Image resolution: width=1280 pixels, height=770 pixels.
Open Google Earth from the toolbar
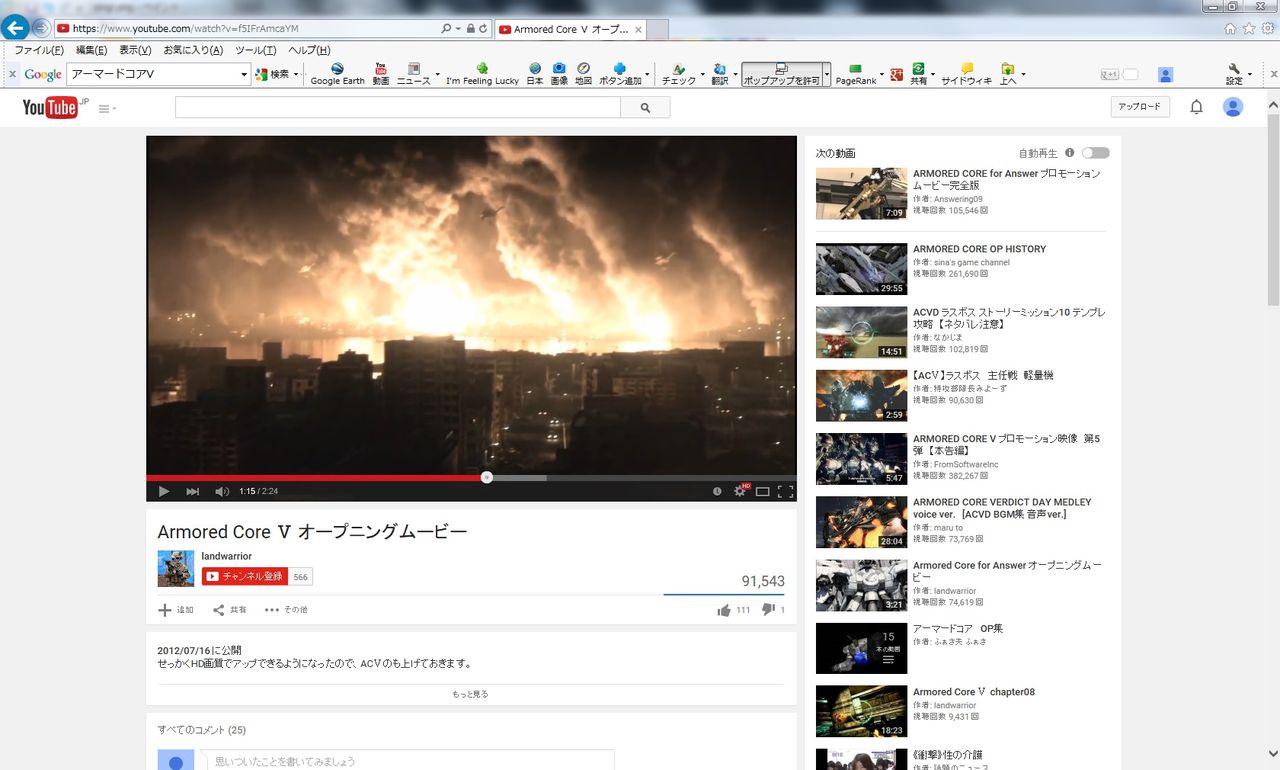click(337, 74)
